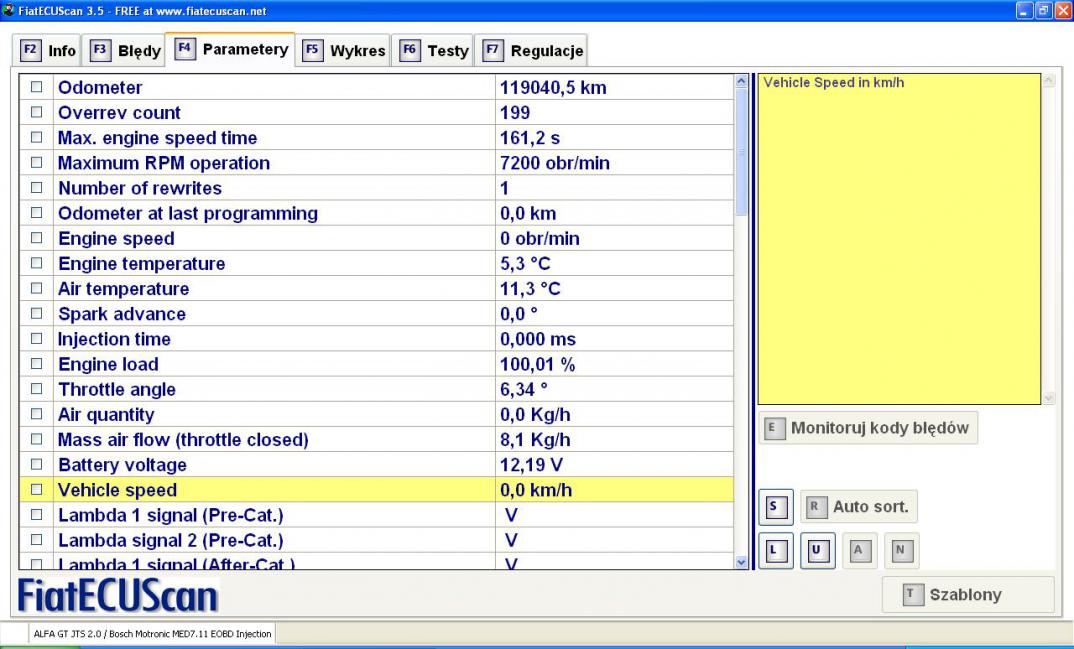This screenshot has height=649, width=1074.
Task: Tick the Air temperature checkbox
Action: pos(36,288)
